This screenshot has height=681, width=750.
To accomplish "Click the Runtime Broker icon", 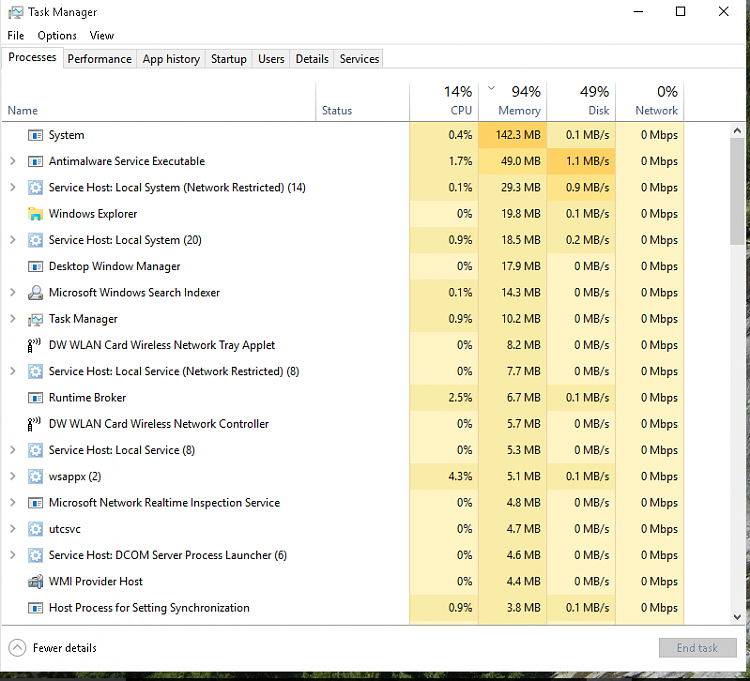I will (x=35, y=398).
